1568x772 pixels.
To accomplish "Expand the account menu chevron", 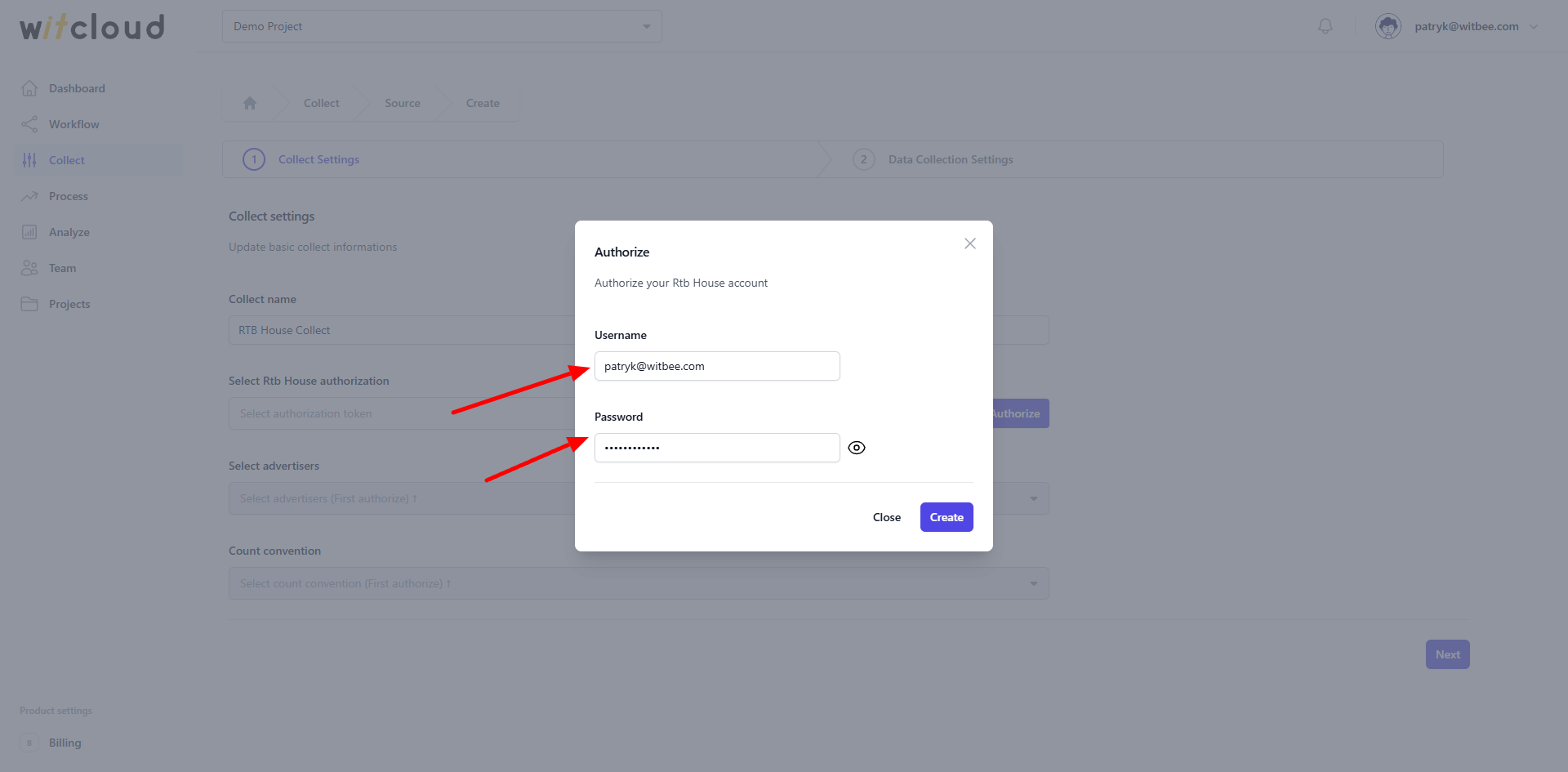I will tap(1534, 27).
